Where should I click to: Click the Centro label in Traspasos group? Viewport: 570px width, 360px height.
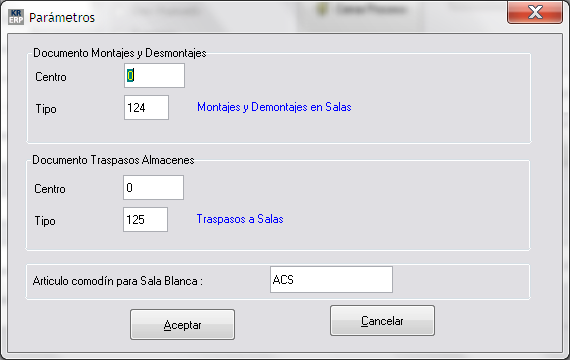tap(50, 189)
